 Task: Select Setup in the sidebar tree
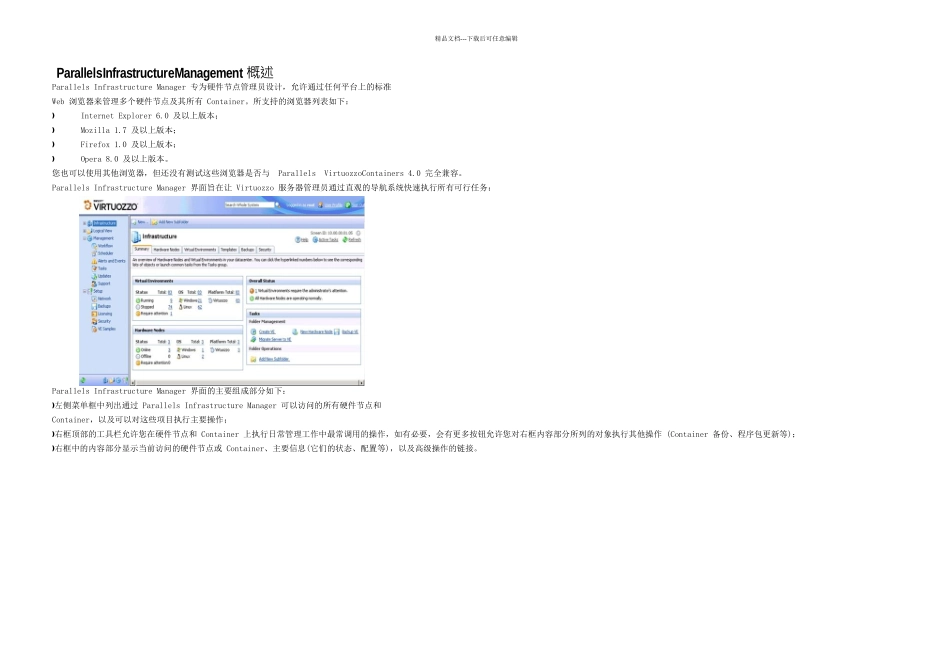point(98,291)
